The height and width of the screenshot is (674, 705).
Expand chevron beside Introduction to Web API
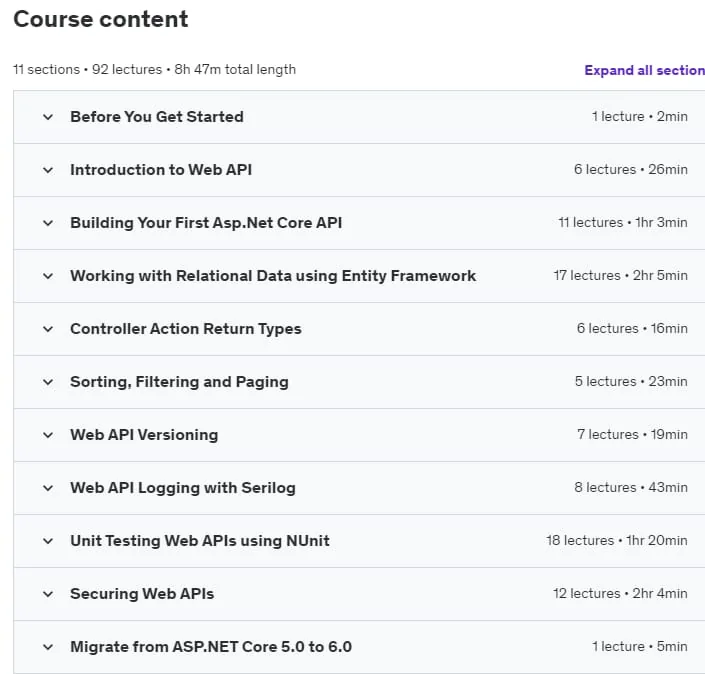(48, 170)
